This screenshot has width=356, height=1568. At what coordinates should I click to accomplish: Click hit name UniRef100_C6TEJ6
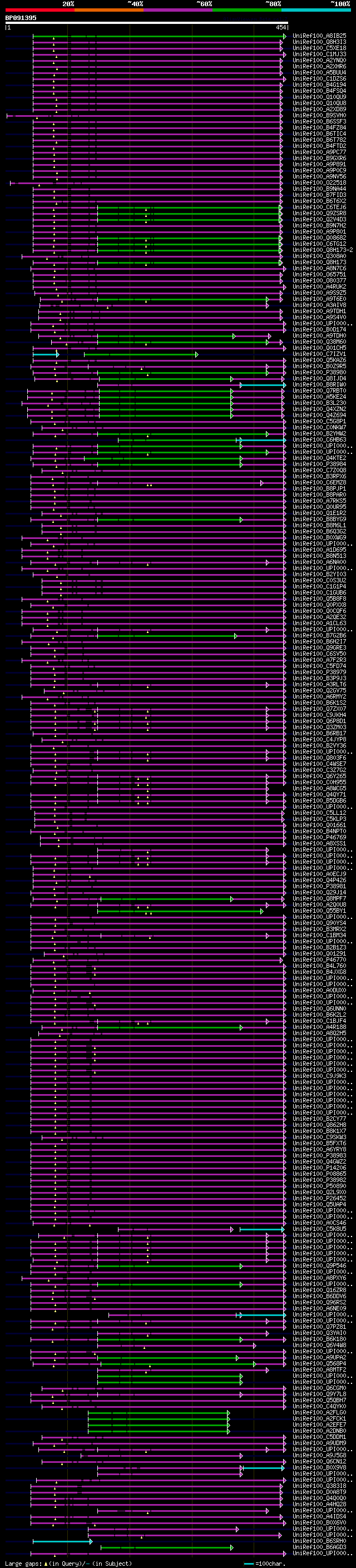(319, 207)
